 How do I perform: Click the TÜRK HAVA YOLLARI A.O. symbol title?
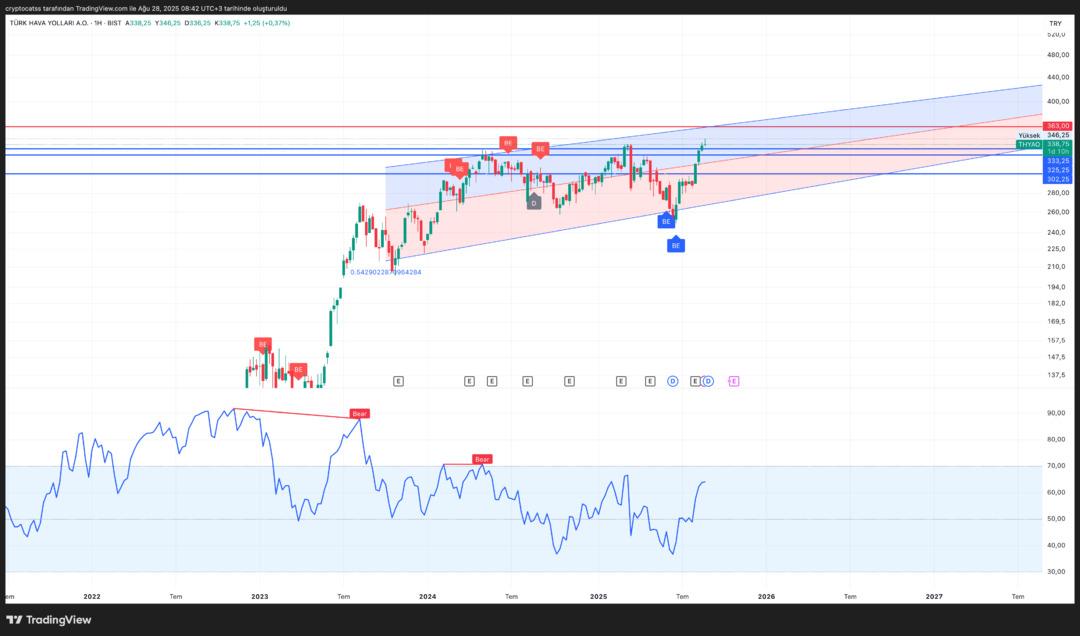(49, 23)
